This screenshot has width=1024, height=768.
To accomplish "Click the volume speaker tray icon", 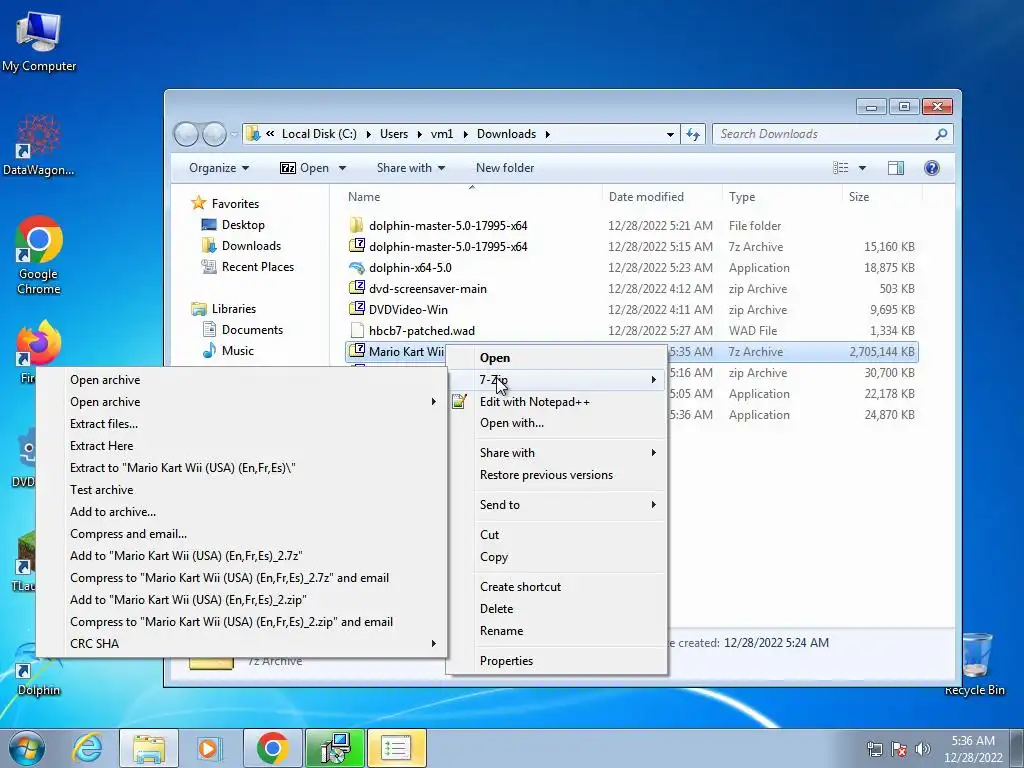I will pos(922,749).
